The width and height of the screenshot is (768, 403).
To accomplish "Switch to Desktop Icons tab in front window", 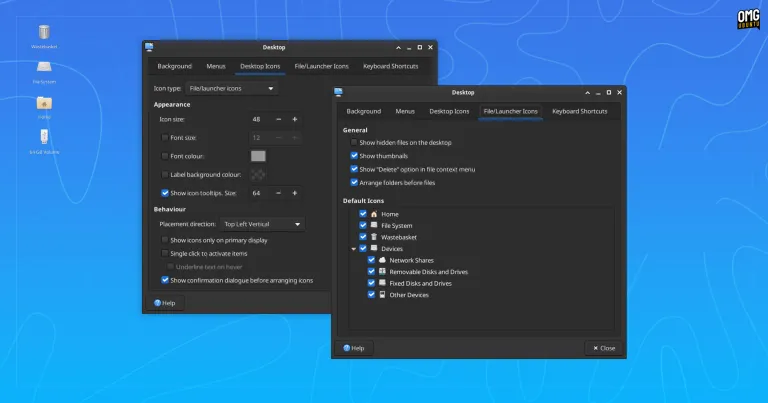I will point(449,111).
